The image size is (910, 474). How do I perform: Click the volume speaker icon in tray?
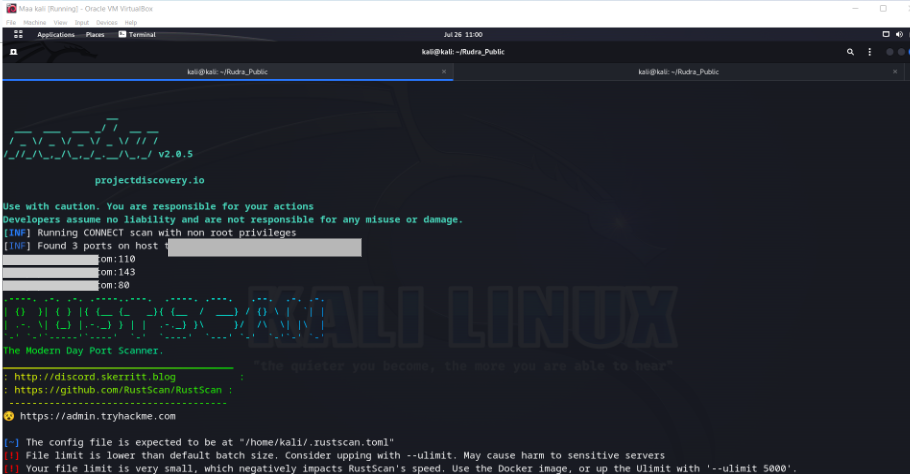click(899, 34)
